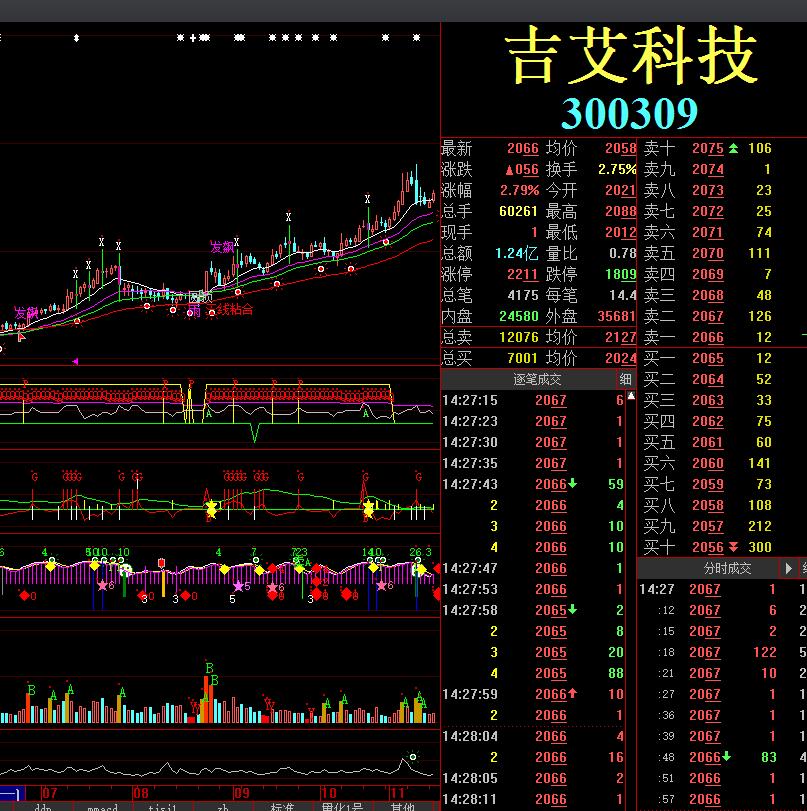Screen dimensions: 807x811
Task: Click the blue period box at the timeline's left end
Action: [12, 793]
